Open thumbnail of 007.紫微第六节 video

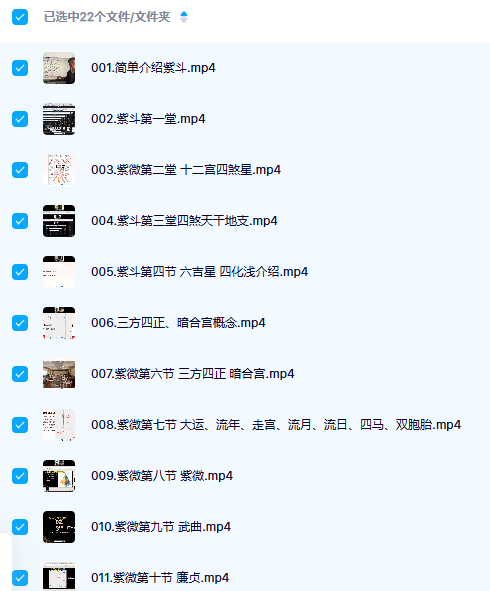pyautogui.click(x=59, y=374)
